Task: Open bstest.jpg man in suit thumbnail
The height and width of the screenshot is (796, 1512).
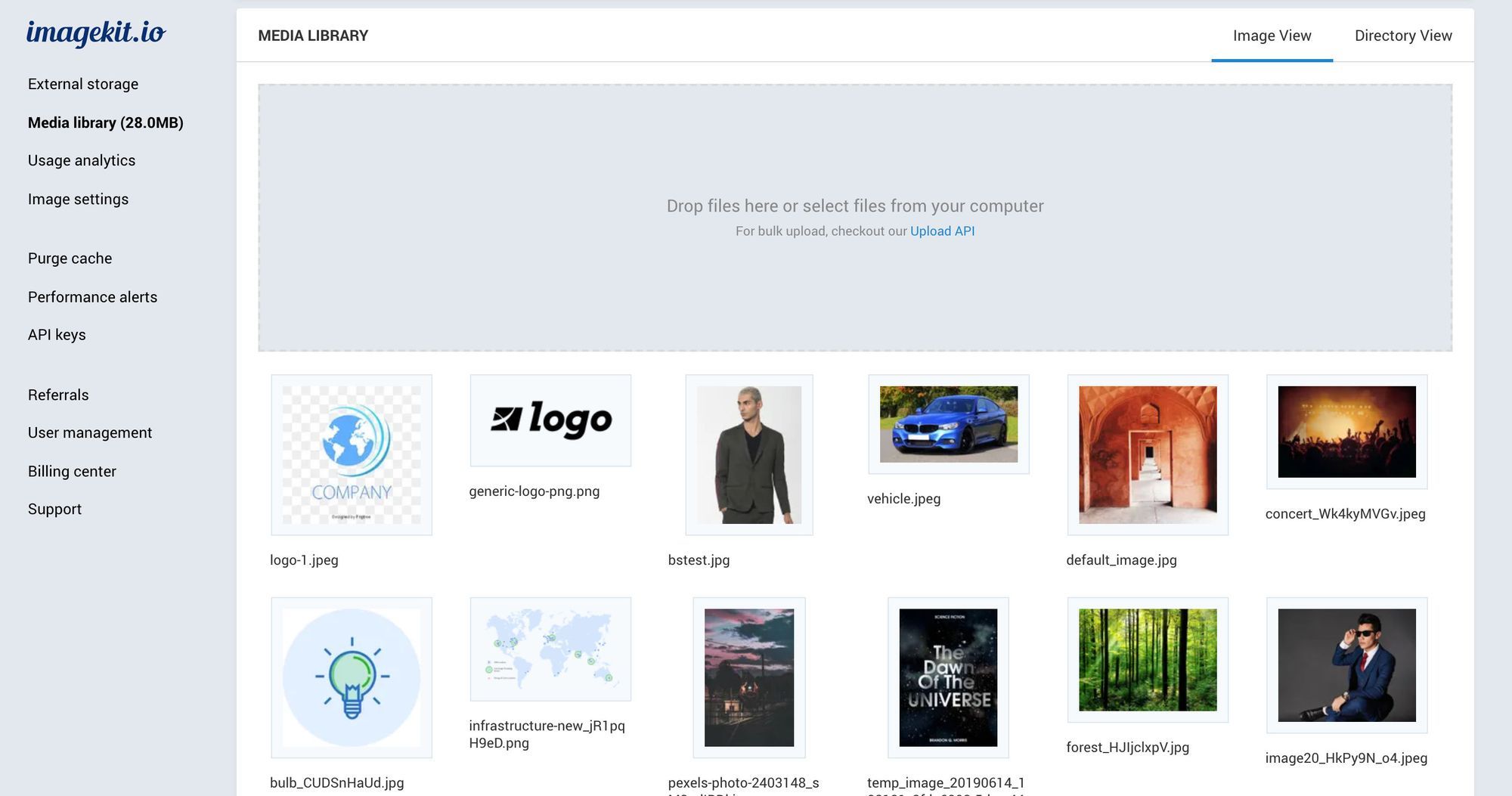Action: pyautogui.click(x=749, y=455)
